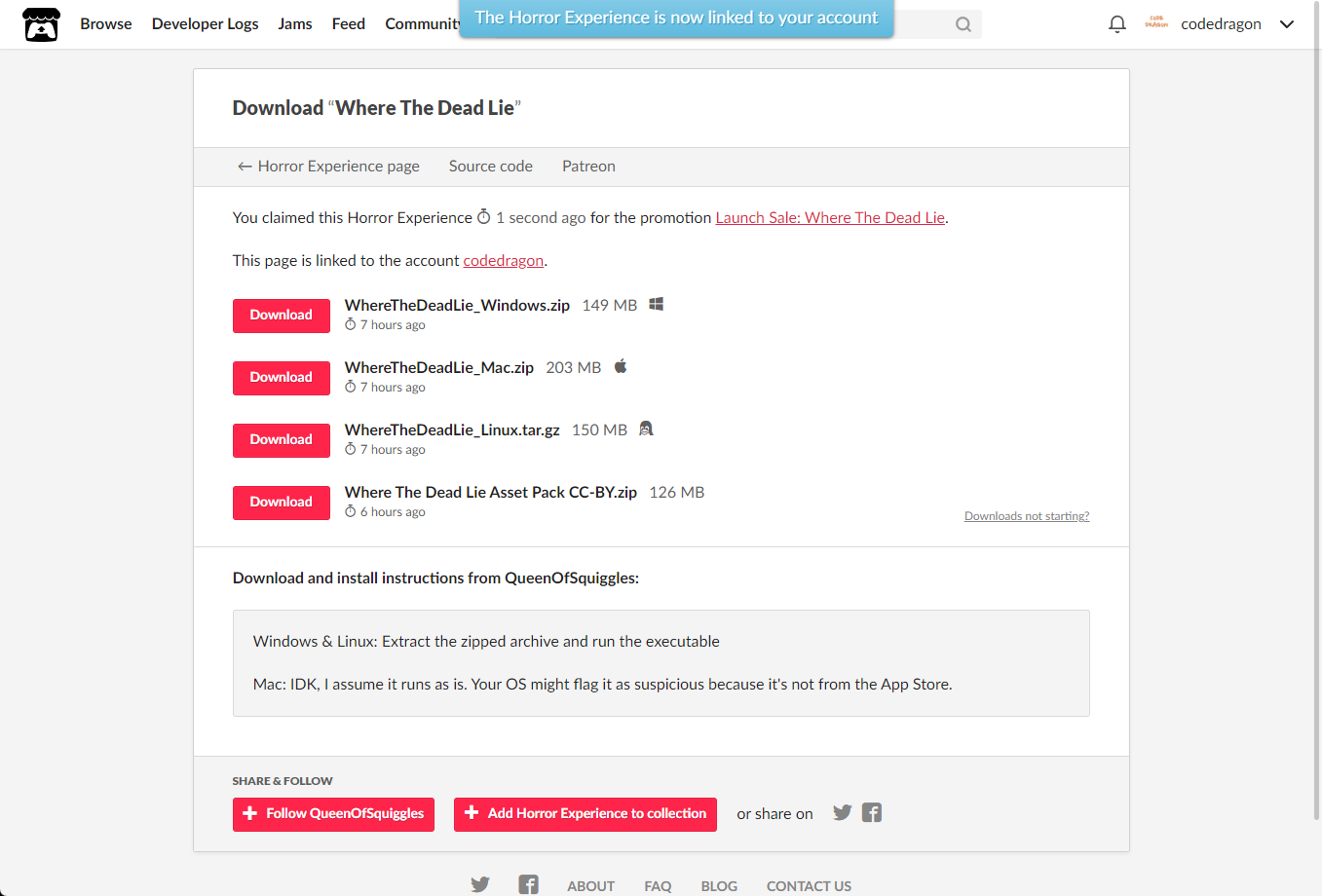Click clock icon under Linux.tar.gz file

(351, 450)
